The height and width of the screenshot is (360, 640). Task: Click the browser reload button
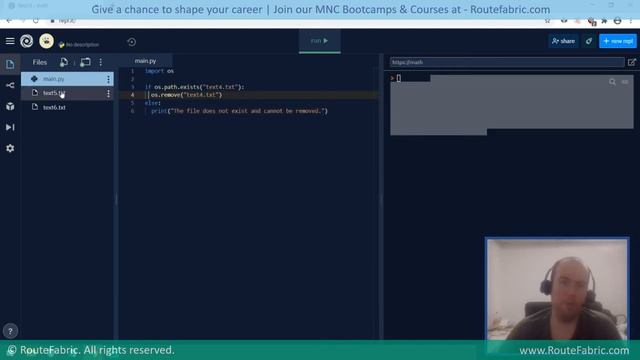[x=36, y=21]
